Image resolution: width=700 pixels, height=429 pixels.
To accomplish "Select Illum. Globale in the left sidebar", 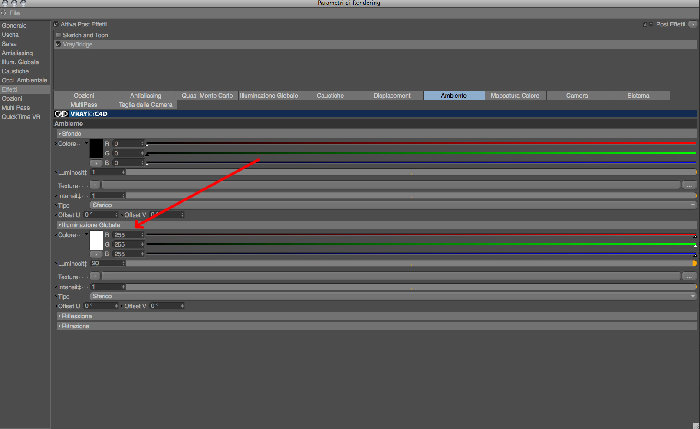I will [x=20, y=62].
